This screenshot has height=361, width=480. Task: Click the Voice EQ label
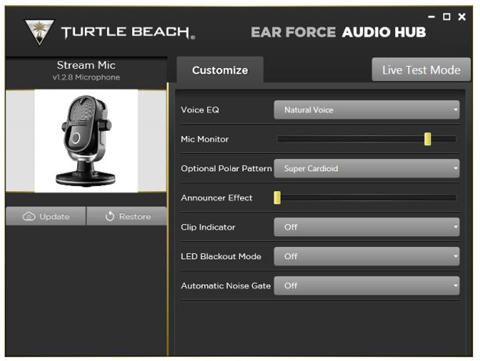[200, 110]
